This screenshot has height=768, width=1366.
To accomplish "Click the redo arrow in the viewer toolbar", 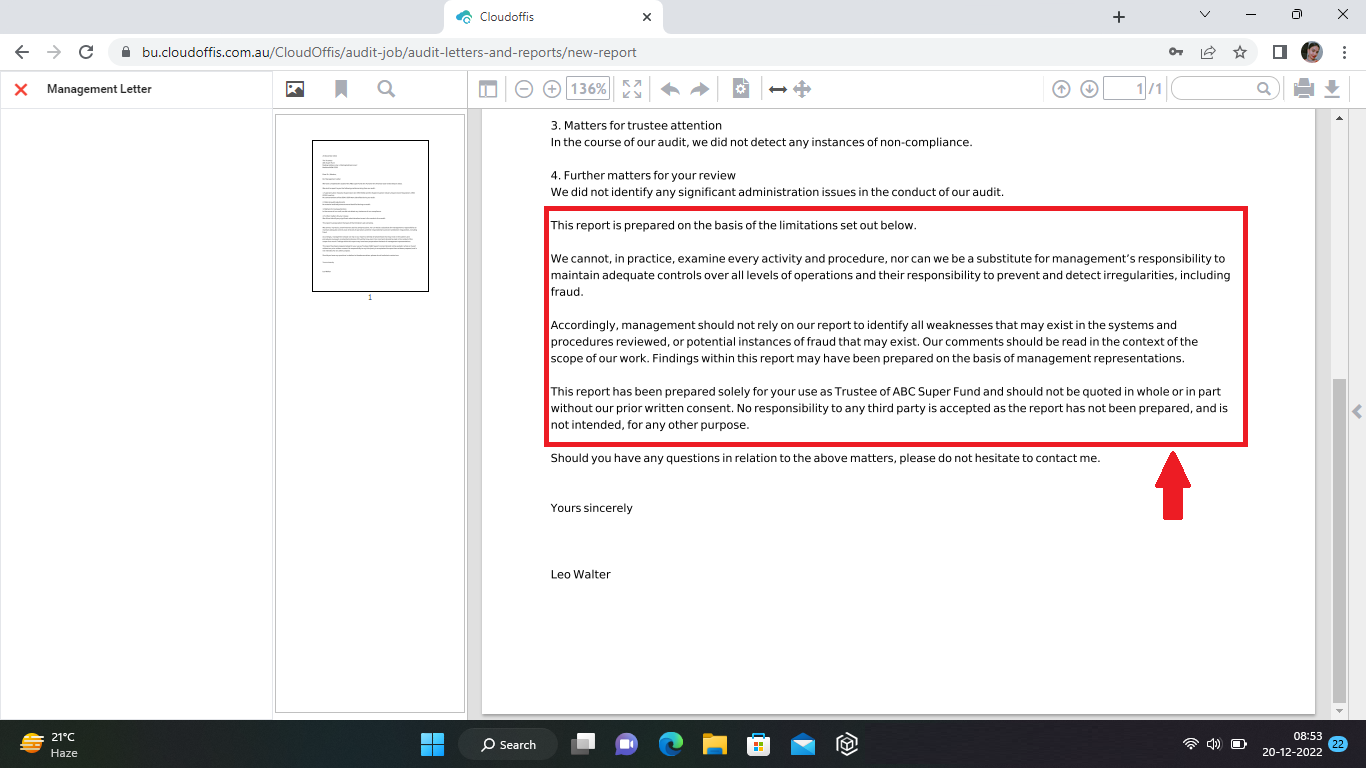I will click(x=700, y=89).
